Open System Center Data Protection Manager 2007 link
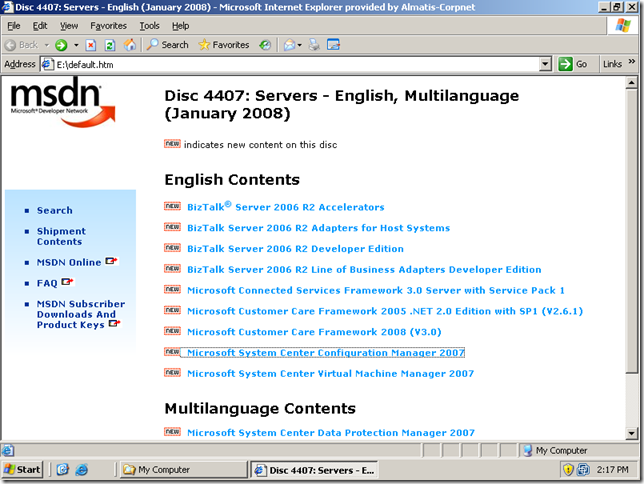Screen dimensions: 644x484 point(331,433)
